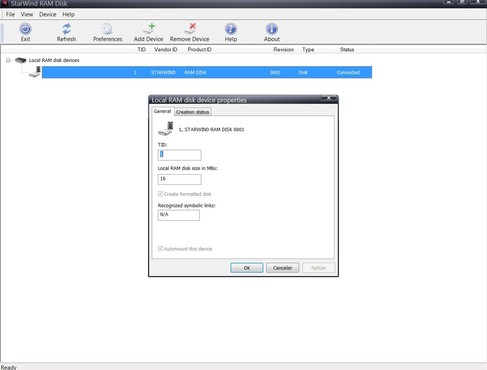Click the Status column header
Viewport: 487px width, 370px height.
coord(347,49)
